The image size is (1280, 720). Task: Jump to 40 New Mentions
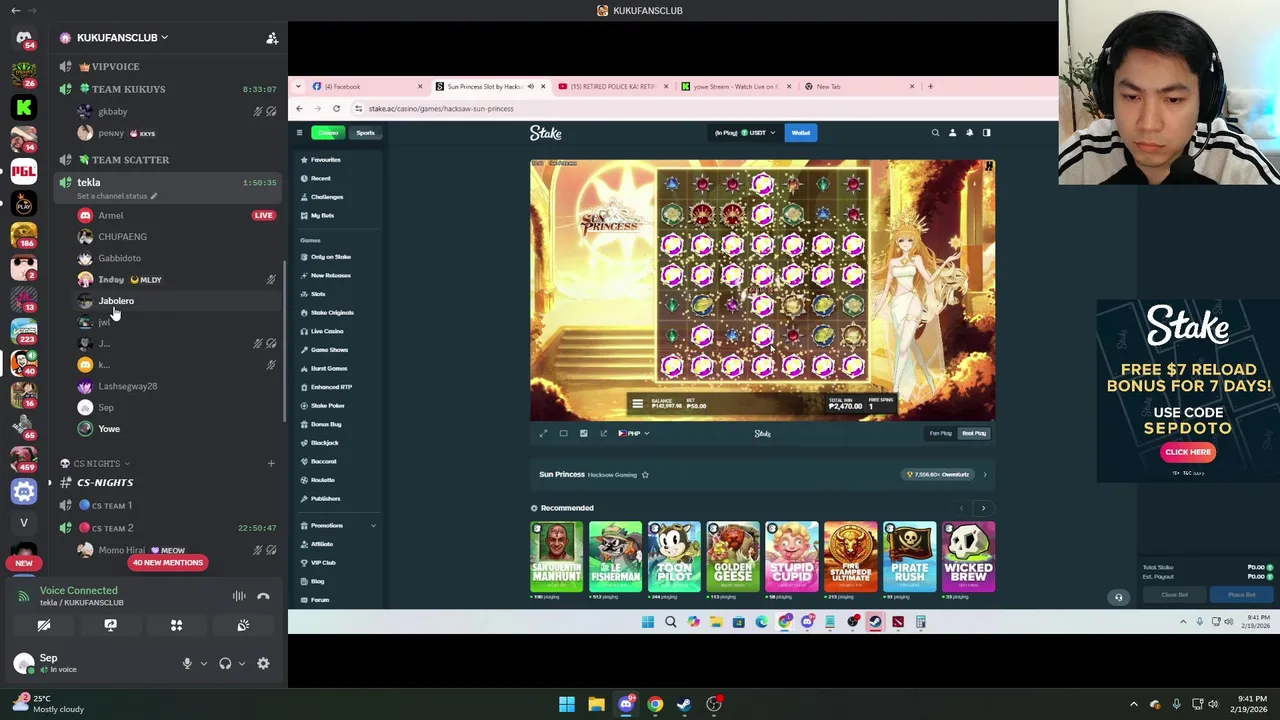(x=167, y=562)
